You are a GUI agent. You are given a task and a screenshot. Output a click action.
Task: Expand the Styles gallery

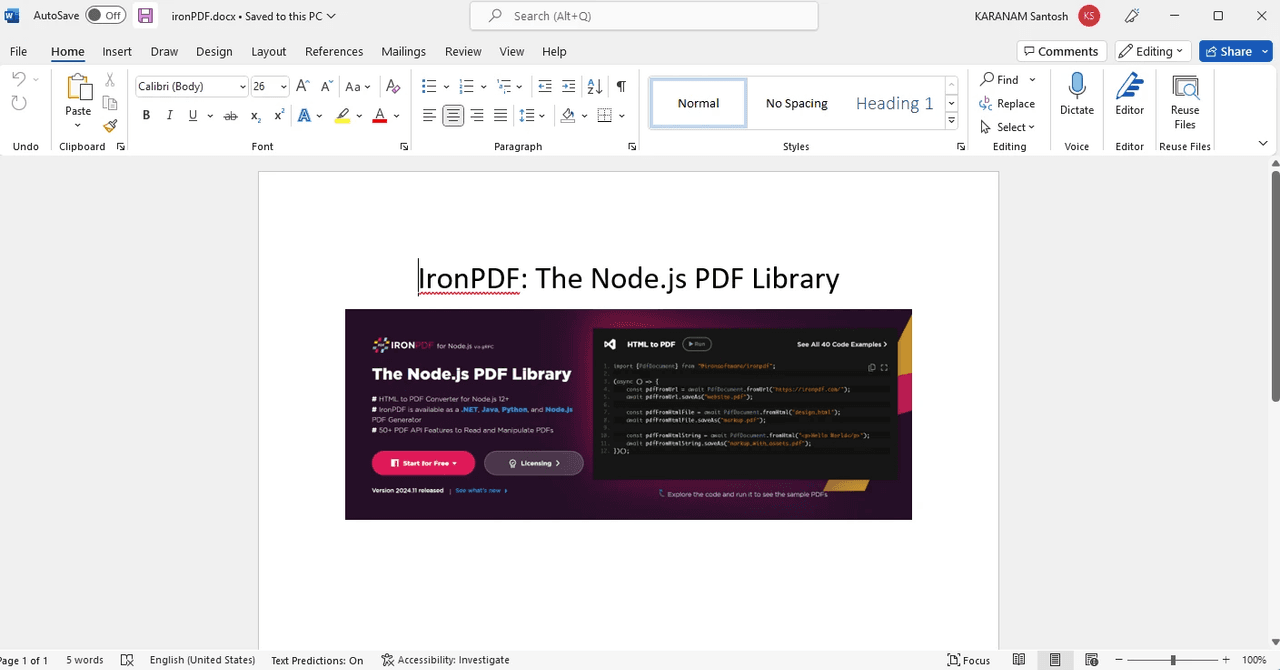pyautogui.click(x=952, y=121)
